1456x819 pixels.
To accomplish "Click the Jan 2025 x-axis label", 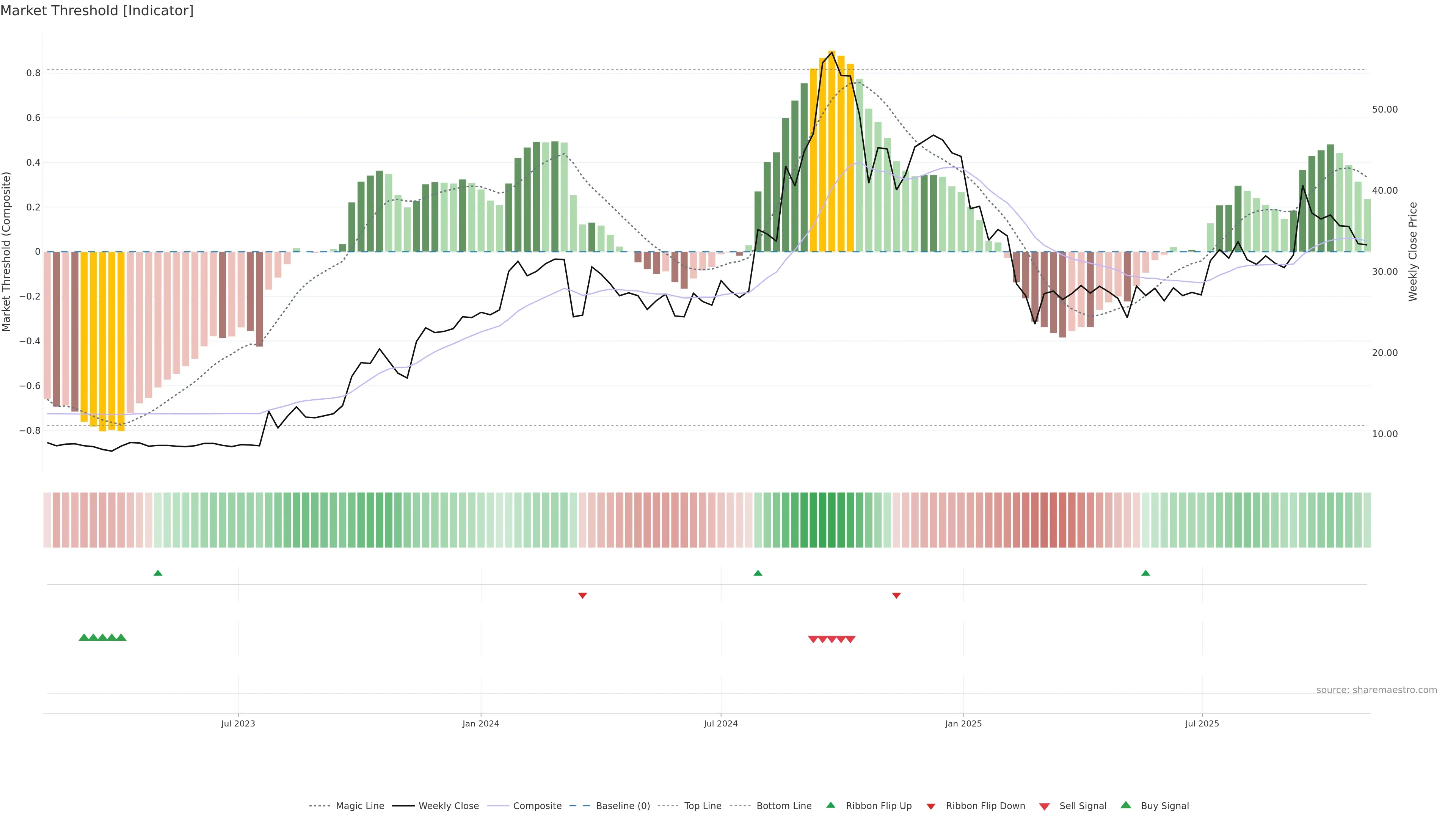I will (963, 723).
